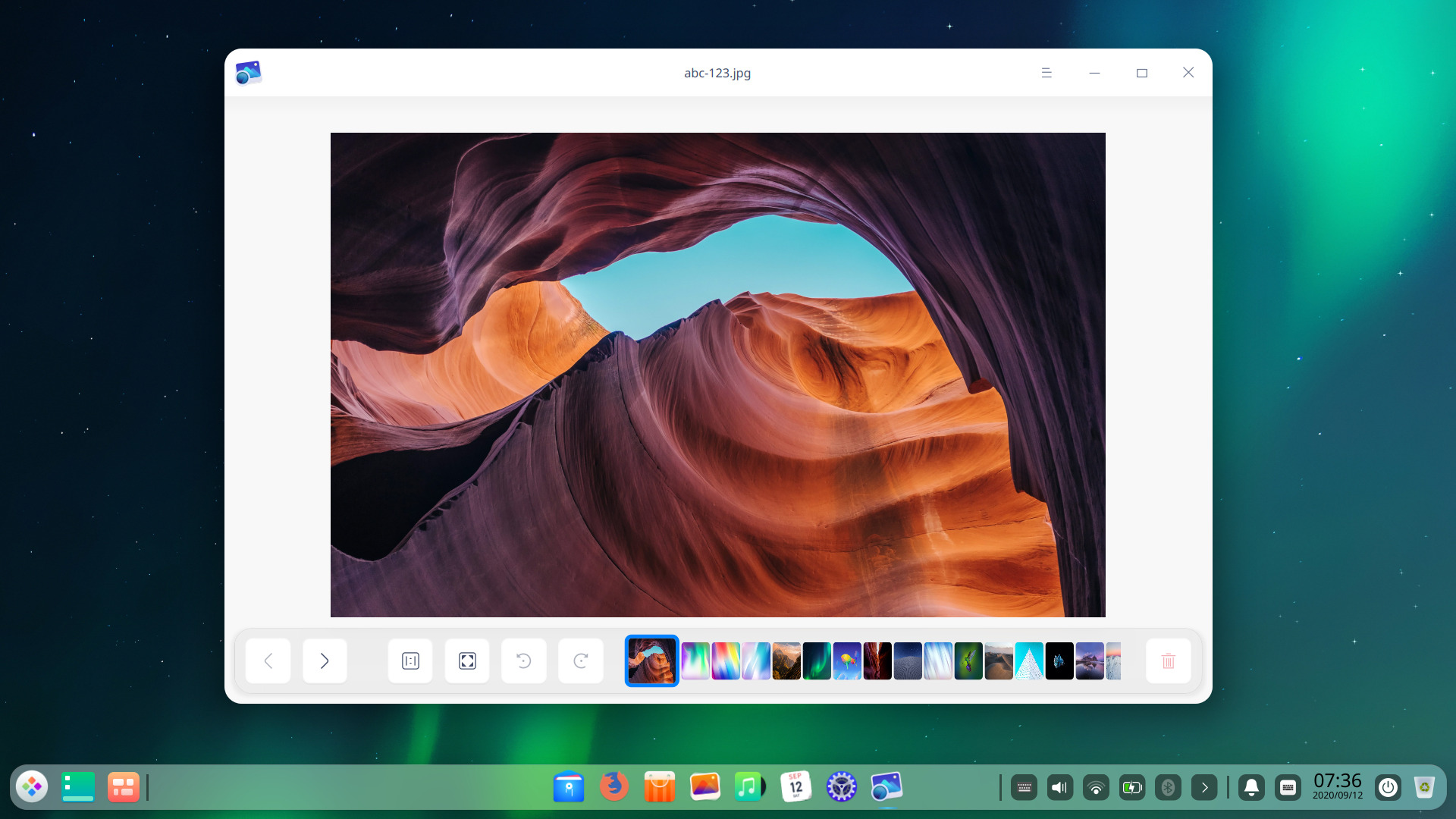Delete abc-123.jpg using the trash icon
The image size is (1456, 819).
(1168, 661)
